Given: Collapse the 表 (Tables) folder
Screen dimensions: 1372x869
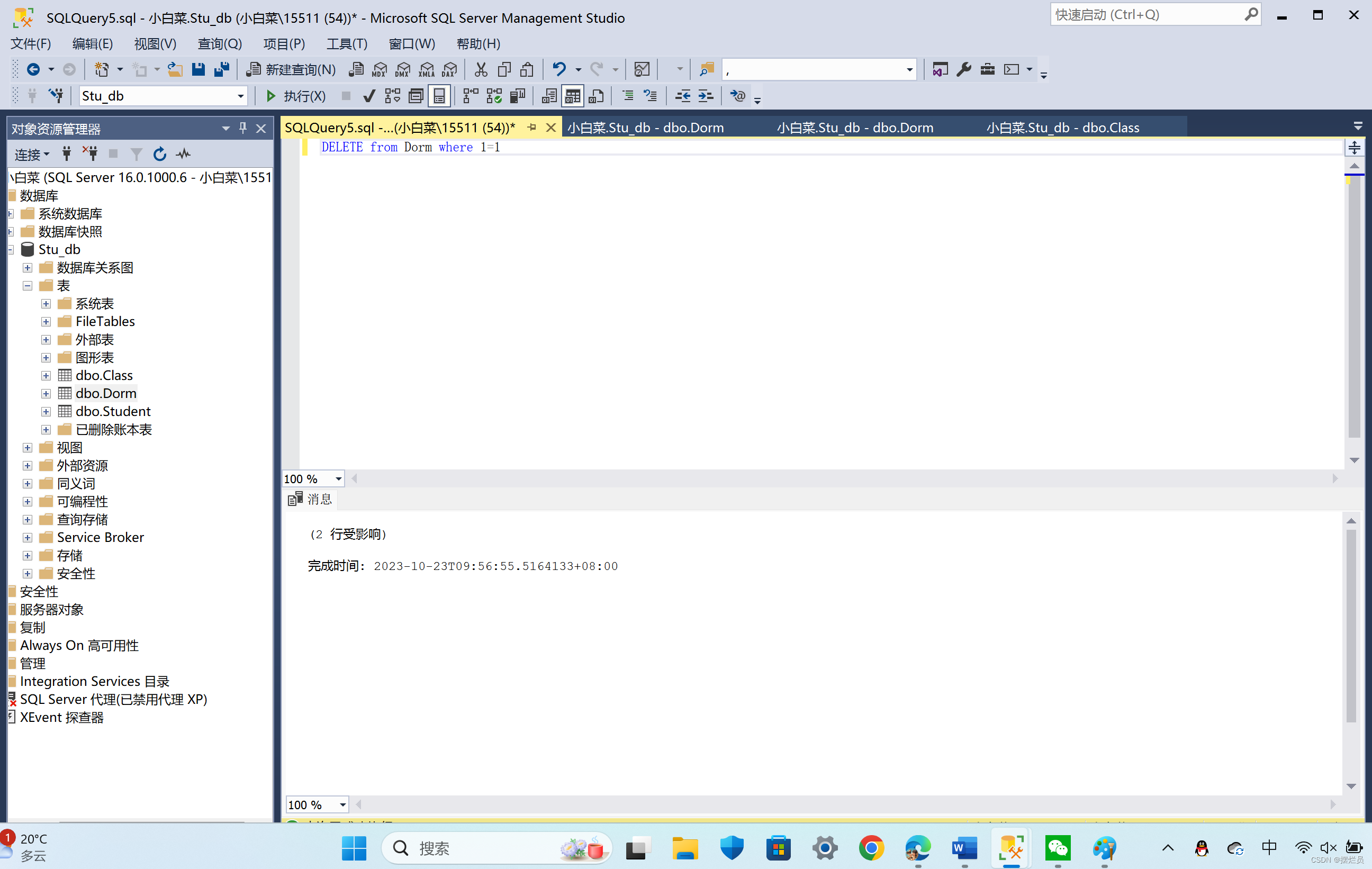Looking at the screenshot, I should point(28,285).
